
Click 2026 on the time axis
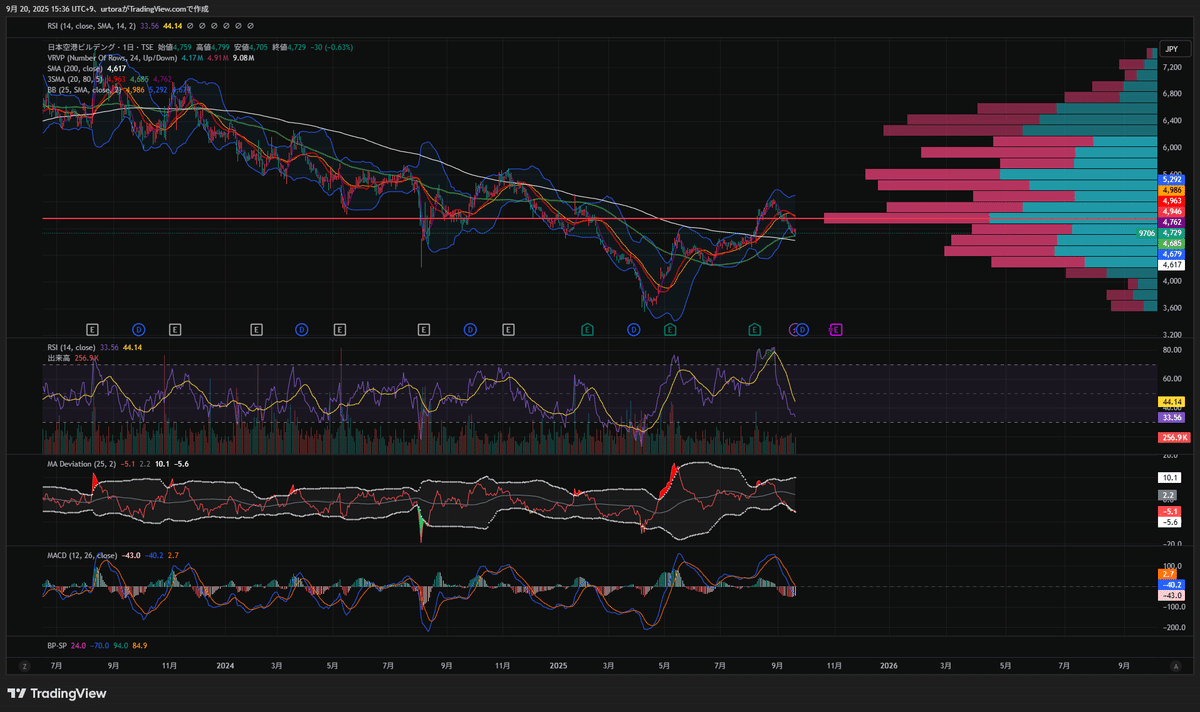887,665
